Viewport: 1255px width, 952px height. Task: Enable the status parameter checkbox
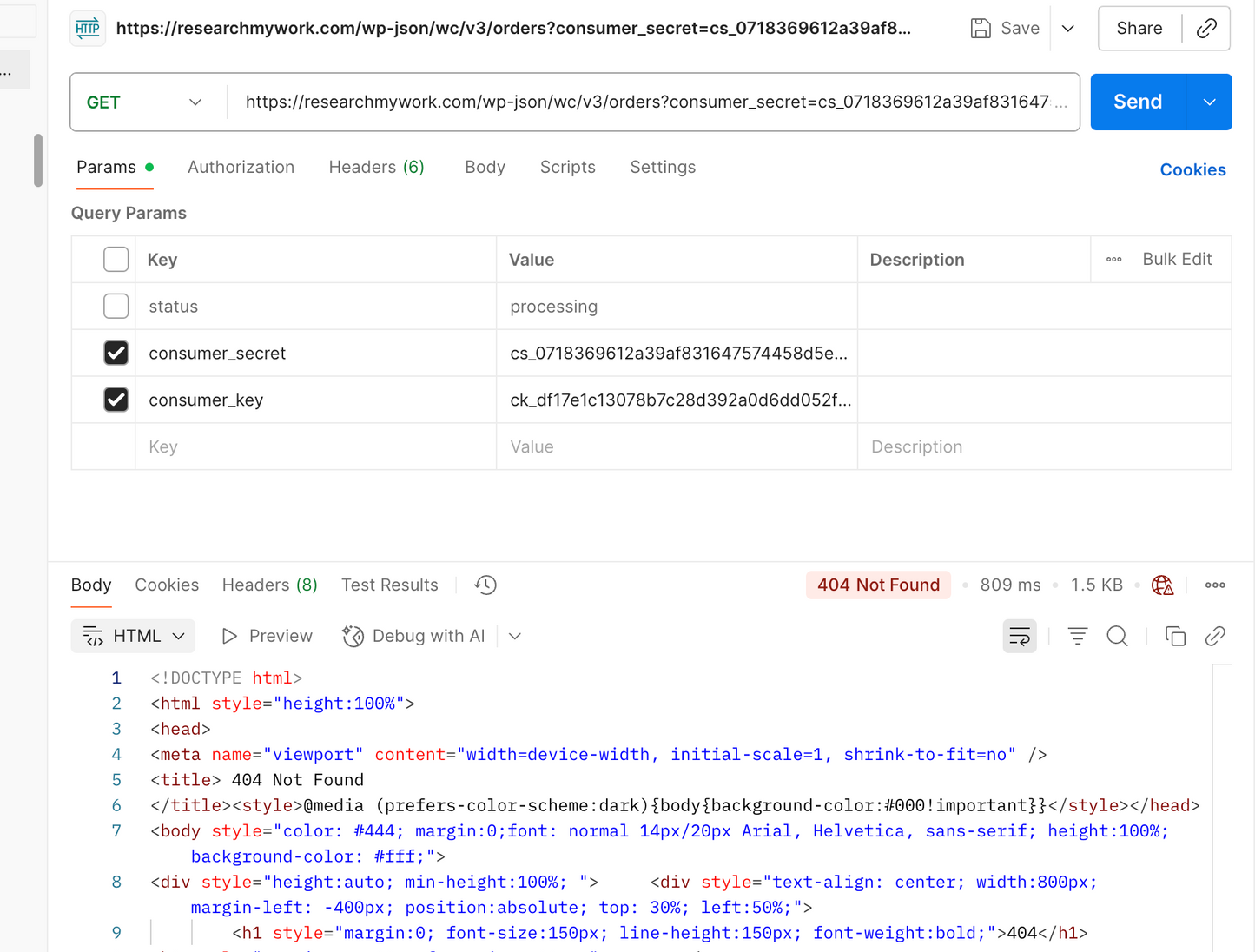click(116, 307)
